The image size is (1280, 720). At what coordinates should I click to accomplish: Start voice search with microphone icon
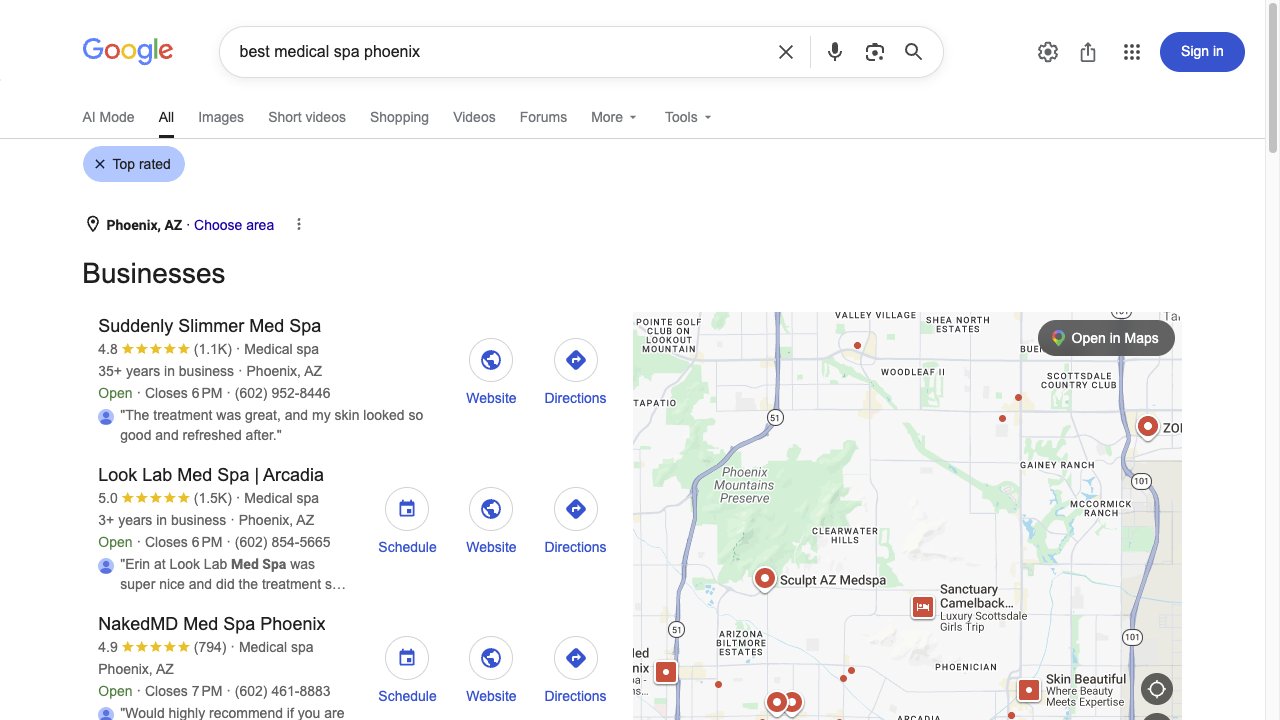click(835, 52)
